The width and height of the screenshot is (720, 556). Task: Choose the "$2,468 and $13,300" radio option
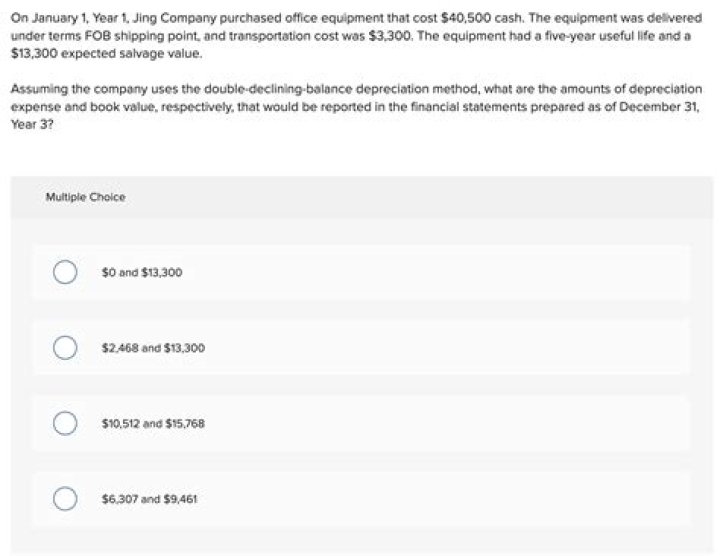(x=65, y=348)
